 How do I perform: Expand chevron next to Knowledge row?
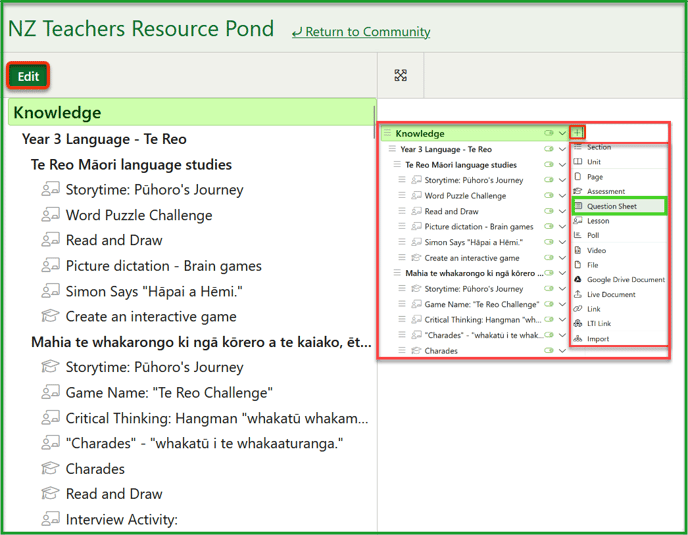pos(563,133)
